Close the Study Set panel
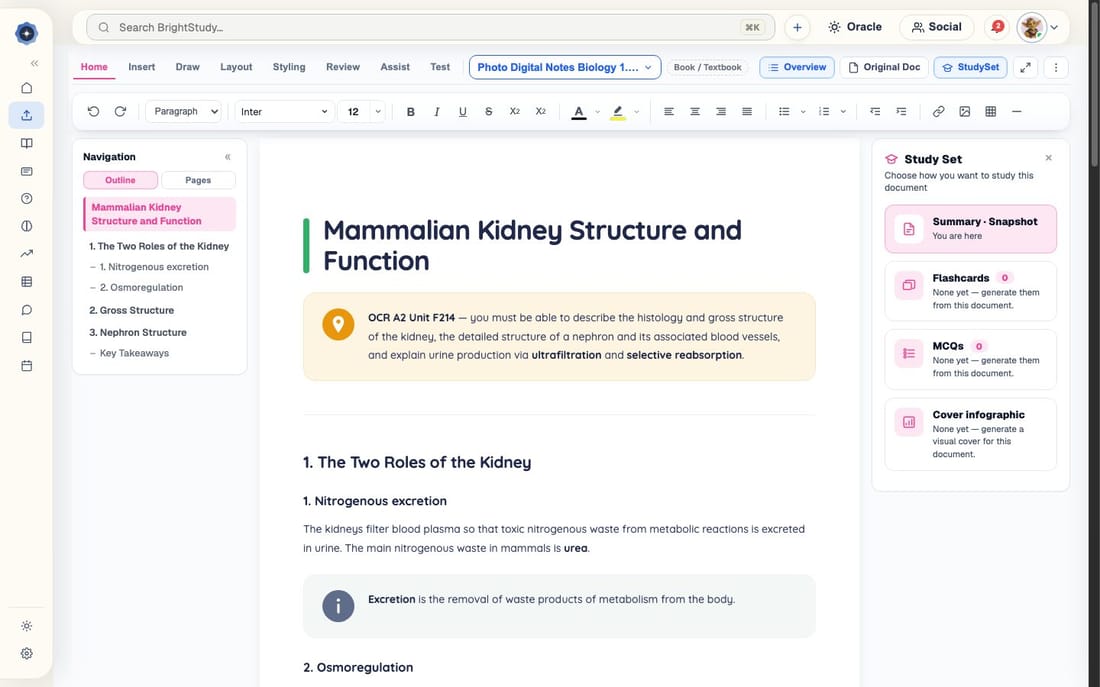Viewport: 1100px width, 687px height. coord(1049,158)
